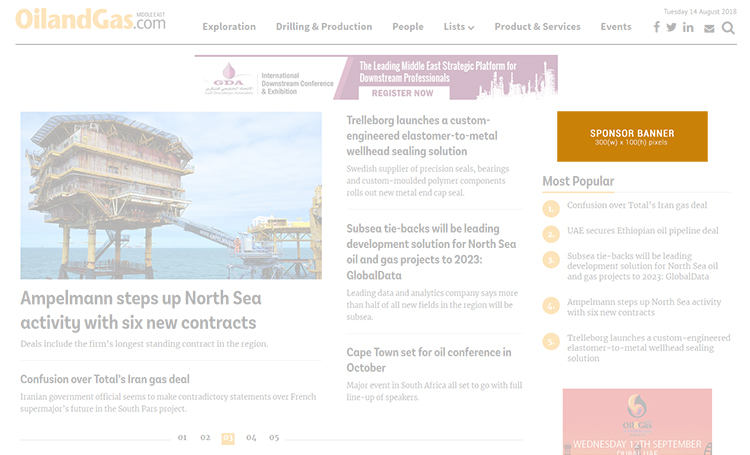Open Product & Services menu item

538,27
